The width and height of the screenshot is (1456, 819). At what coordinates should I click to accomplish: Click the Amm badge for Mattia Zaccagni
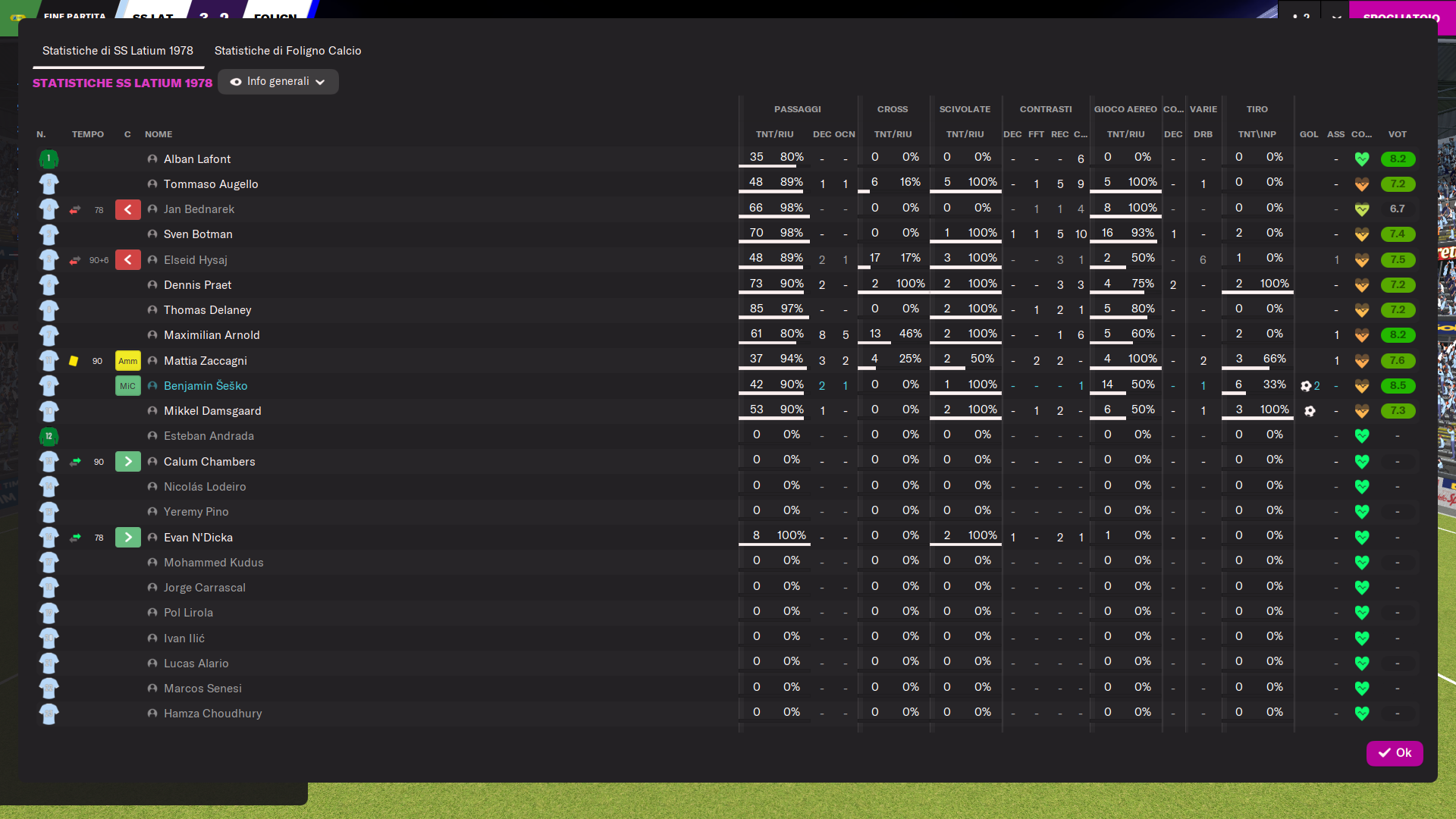coord(128,361)
